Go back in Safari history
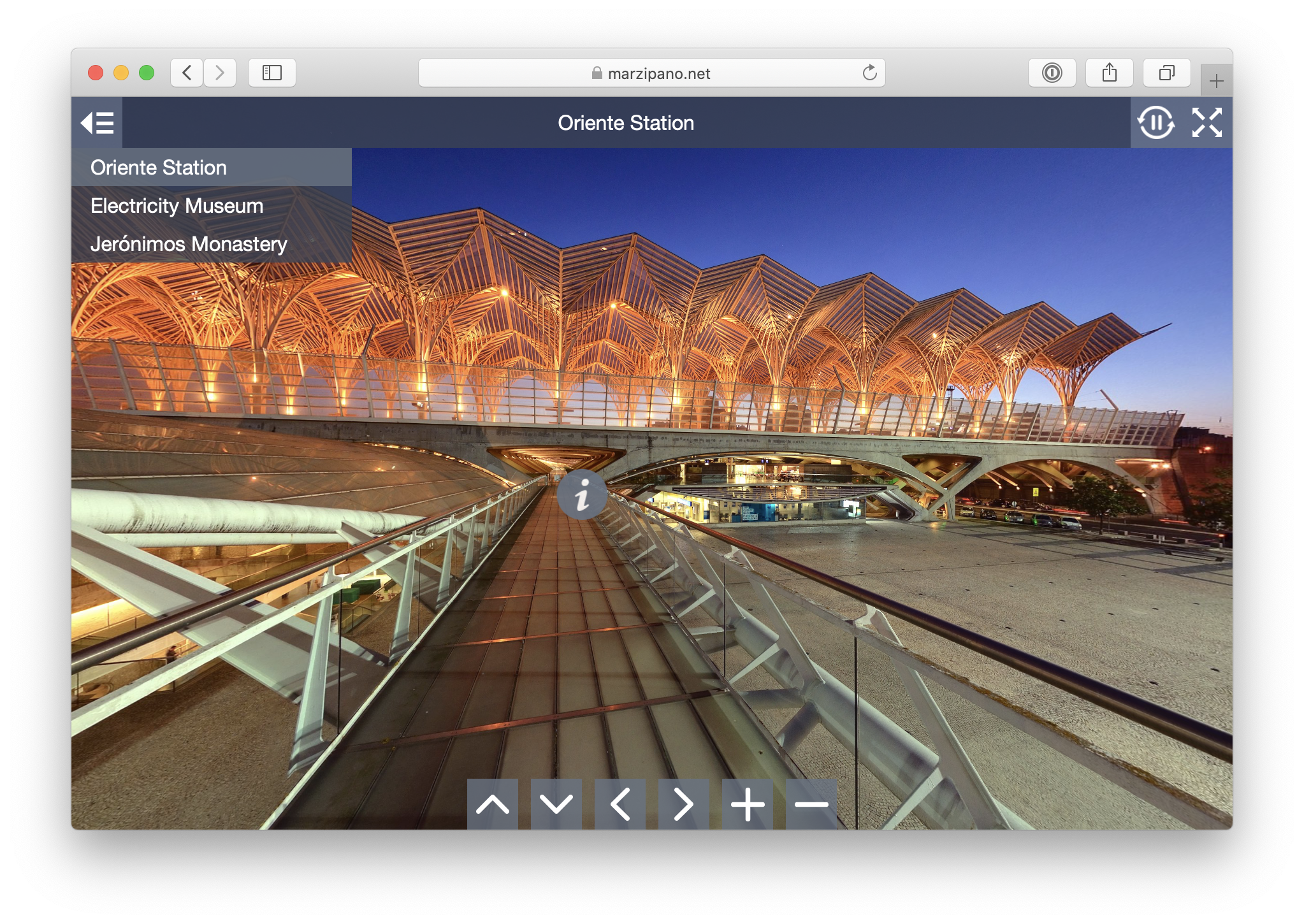Viewport: 1304px width, 924px height. coord(187,73)
